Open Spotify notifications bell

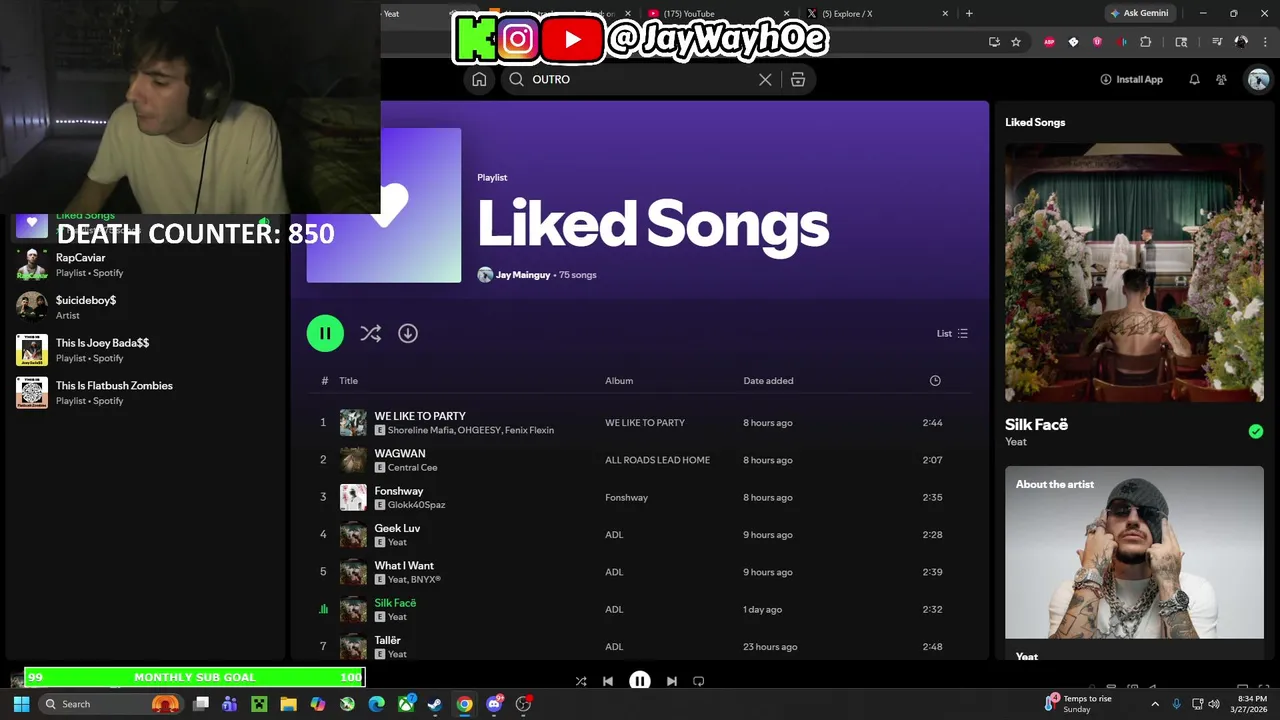(x=1194, y=79)
